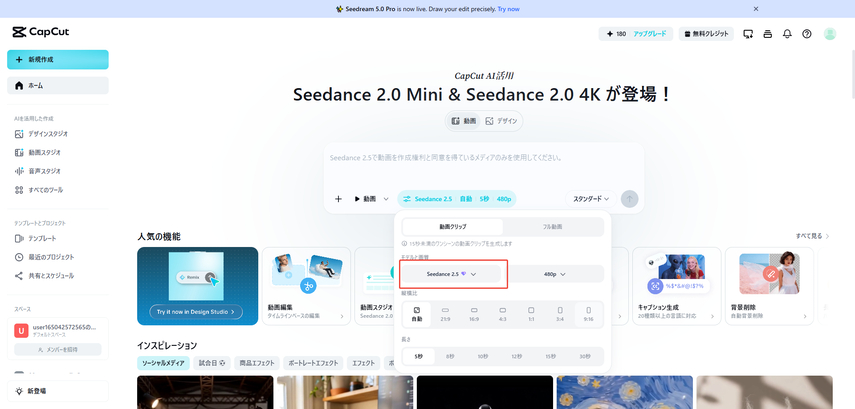The height and width of the screenshot is (409, 855).
Task: Open the notifications bell
Action: (x=787, y=34)
